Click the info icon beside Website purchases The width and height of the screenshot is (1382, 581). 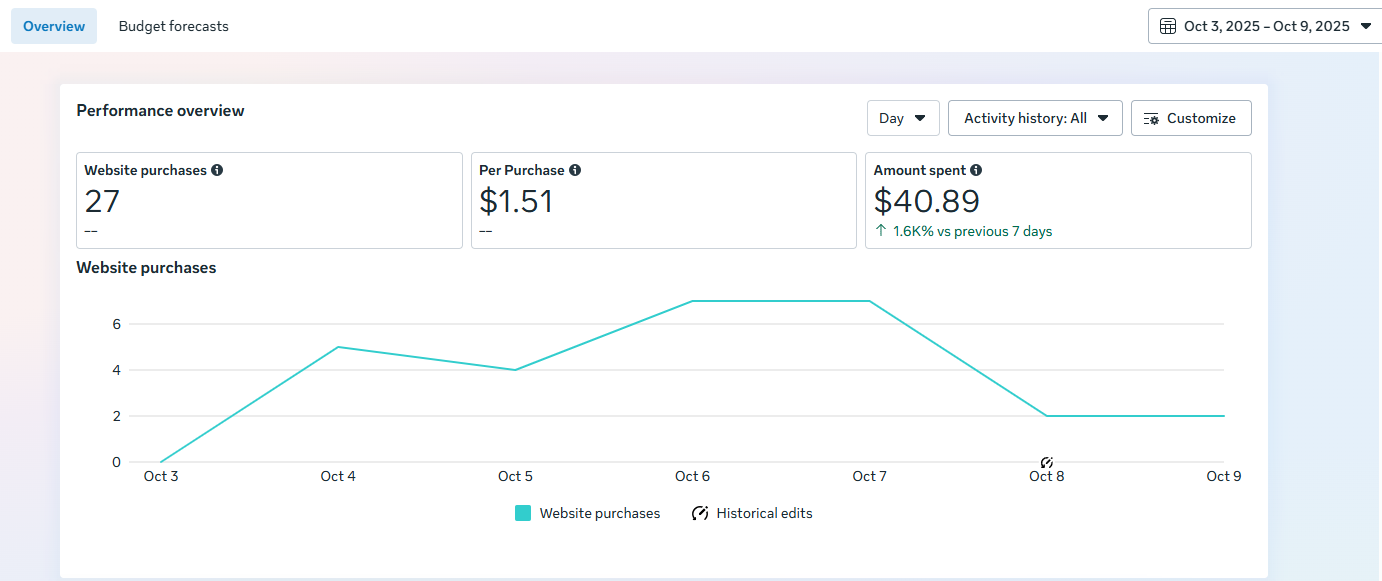click(x=217, y=170)
